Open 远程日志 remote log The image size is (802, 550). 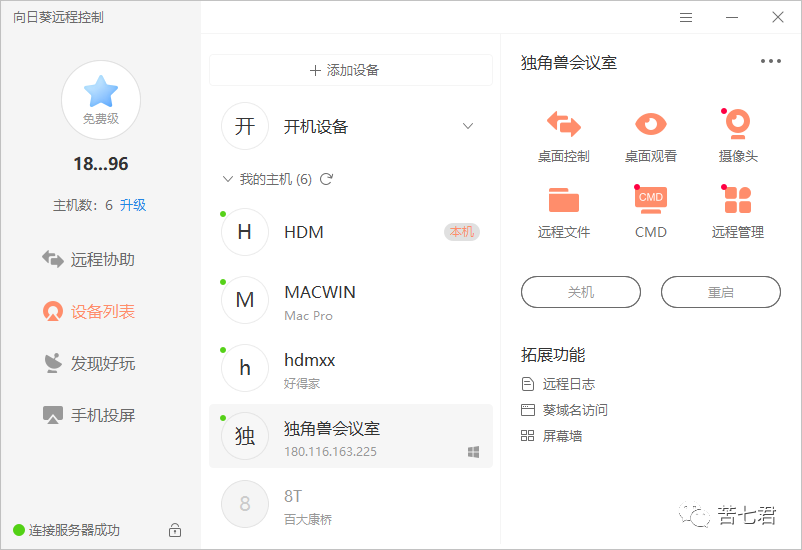[569, 384]
